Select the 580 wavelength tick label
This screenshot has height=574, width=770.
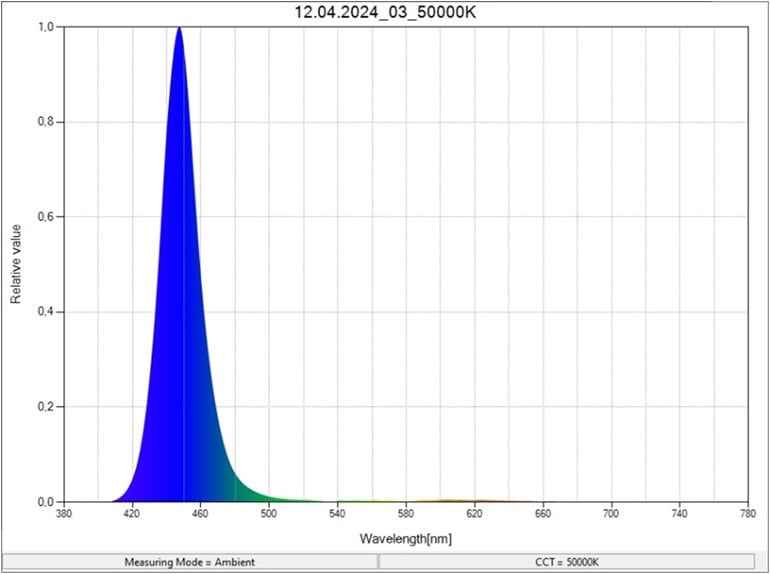point(405,514)
